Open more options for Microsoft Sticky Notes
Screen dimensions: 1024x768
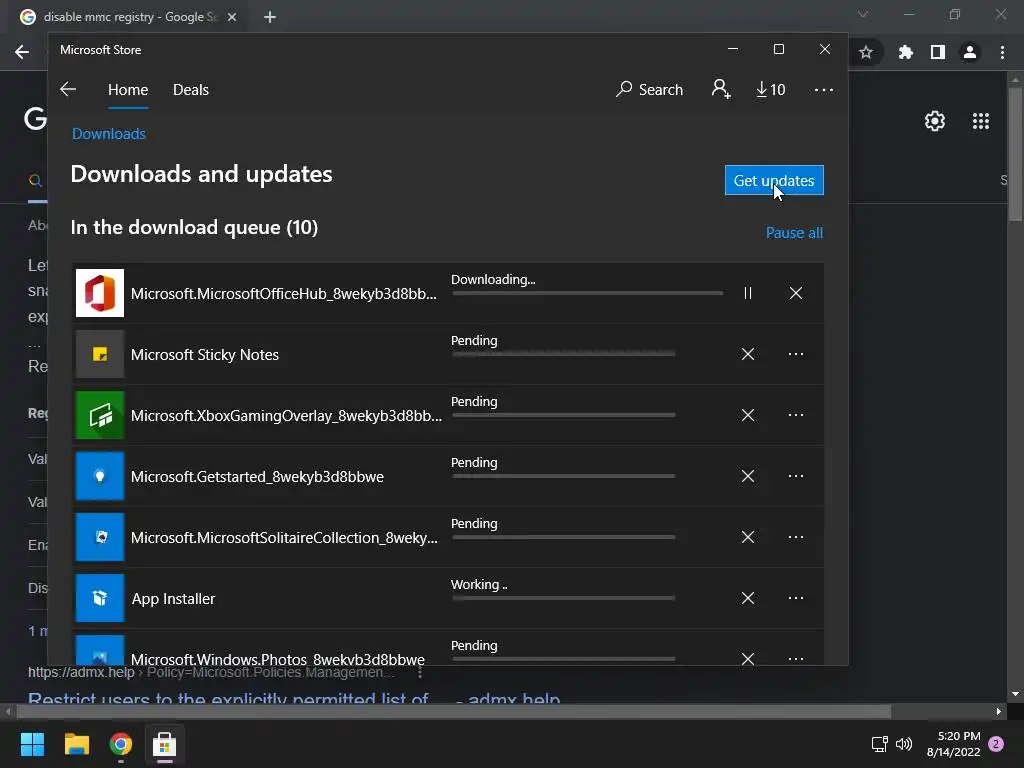pyautogui.click(x=795, y=354)
